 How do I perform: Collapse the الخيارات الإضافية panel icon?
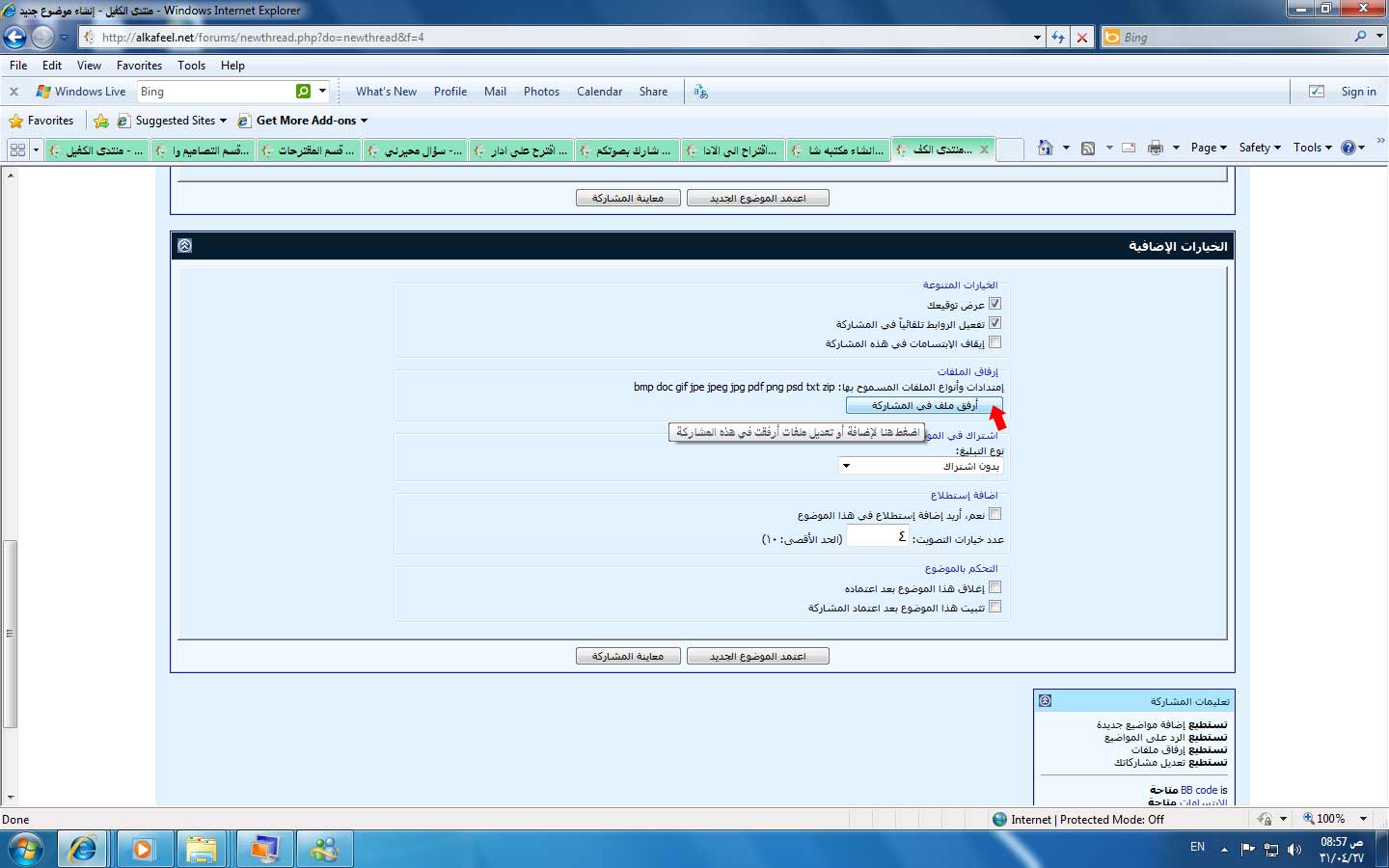[185, 246]
